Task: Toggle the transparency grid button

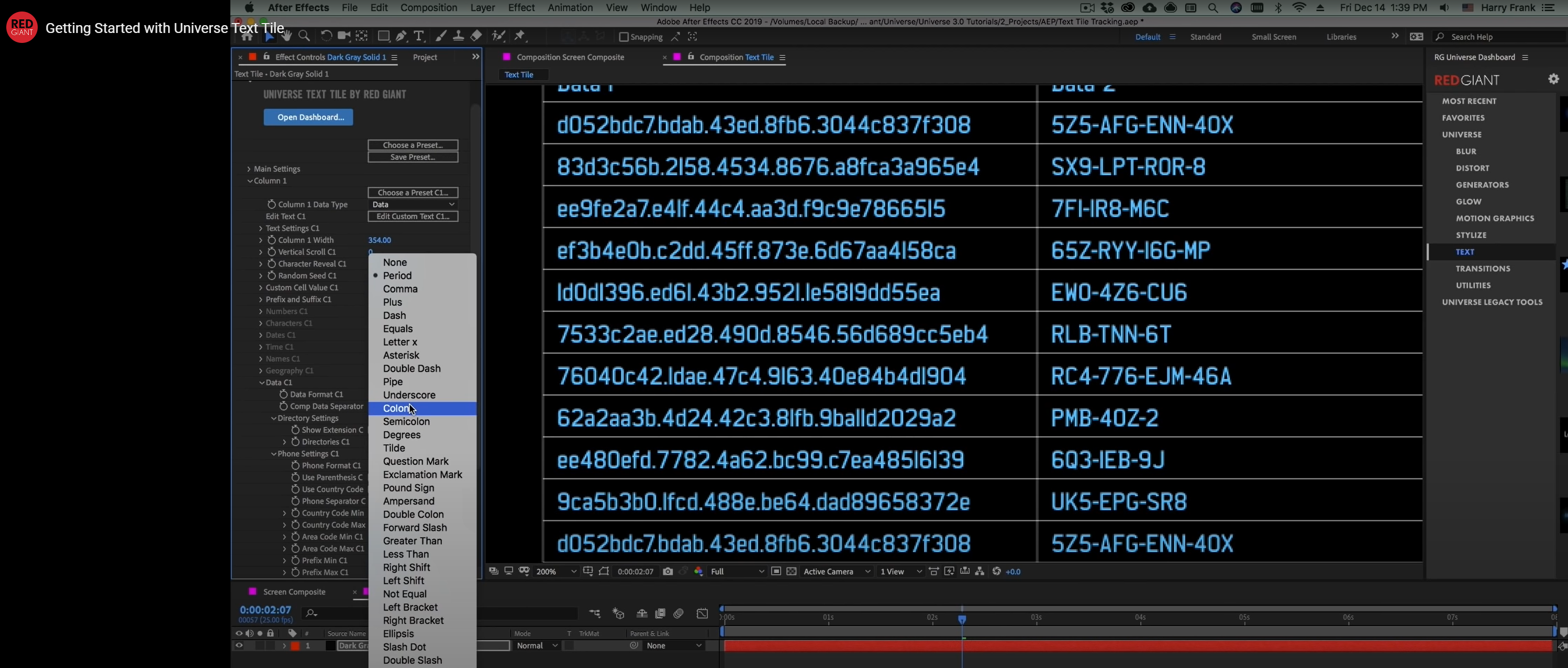Action: (791, 571)
